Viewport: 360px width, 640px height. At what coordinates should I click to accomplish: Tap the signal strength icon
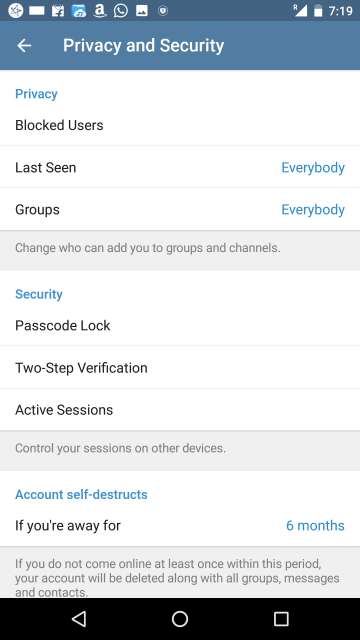pos(300,11)
